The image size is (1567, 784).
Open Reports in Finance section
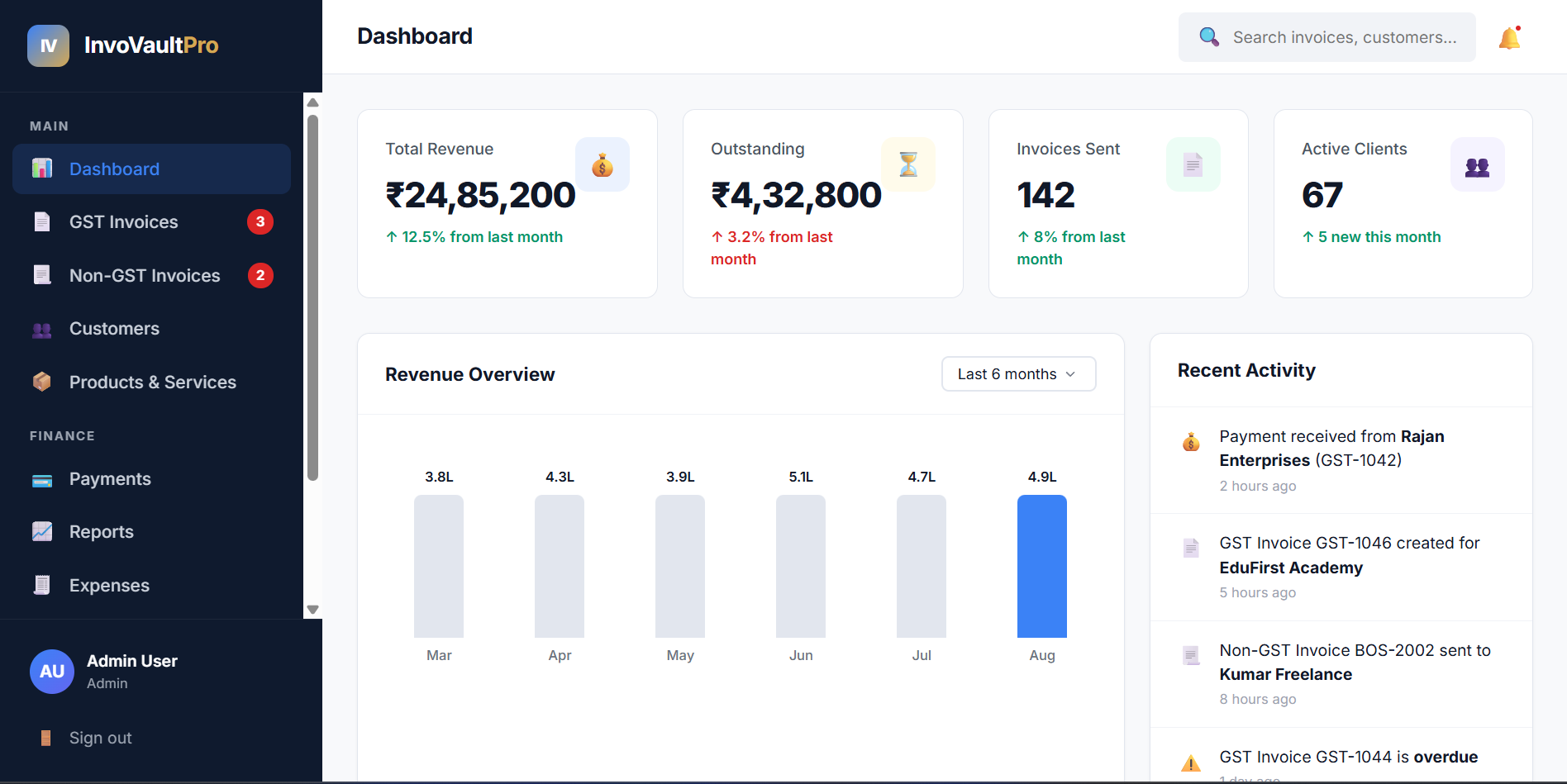pos(151,532)
